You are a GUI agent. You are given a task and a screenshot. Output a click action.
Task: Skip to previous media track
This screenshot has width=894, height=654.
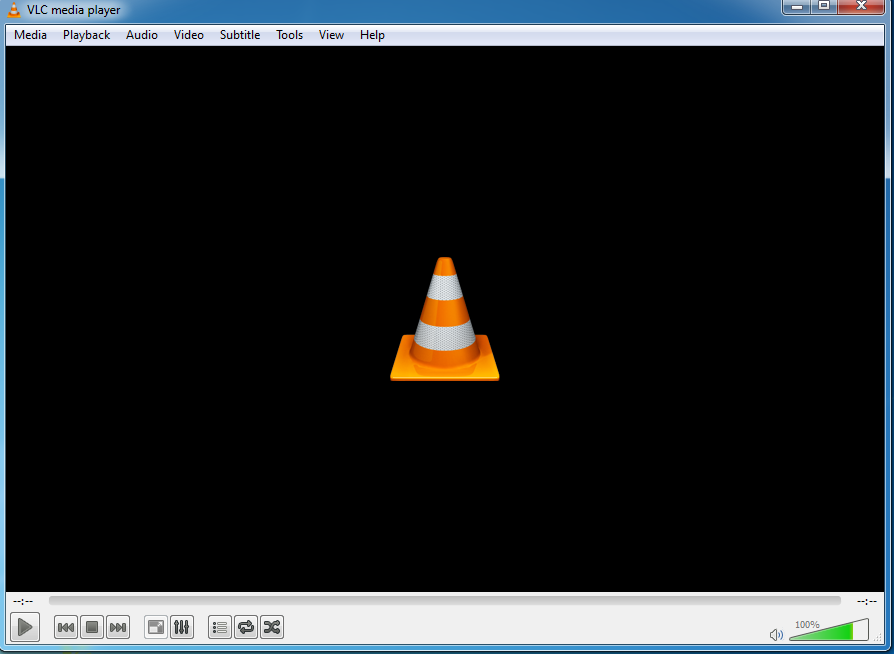[x=66, y=627]
